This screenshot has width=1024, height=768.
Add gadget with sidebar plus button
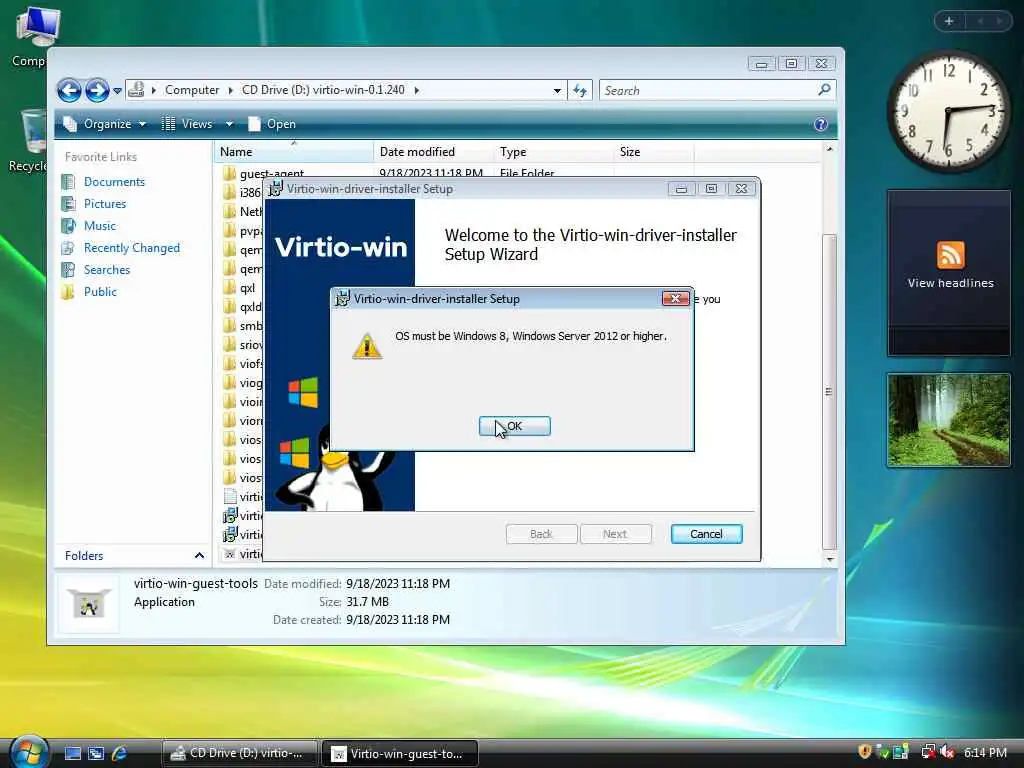pyautogui.click(x=949, y=21)
